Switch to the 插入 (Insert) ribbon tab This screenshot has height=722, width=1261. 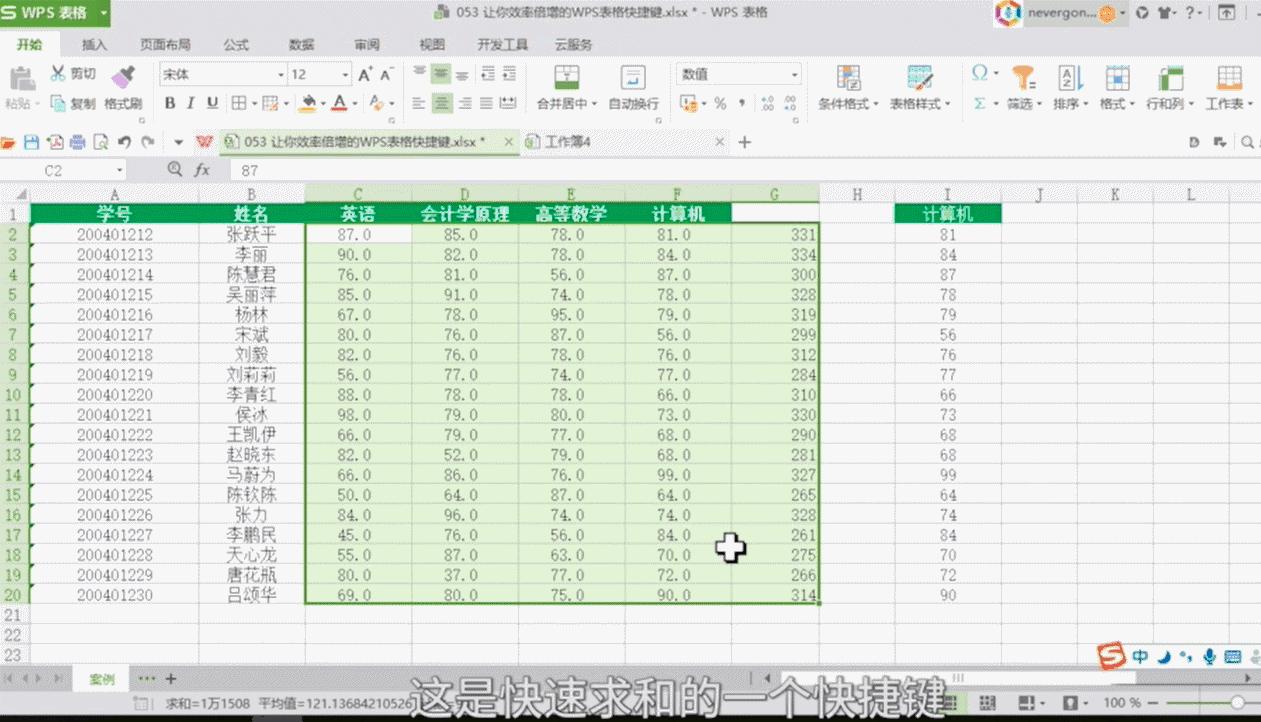[x=94, y=45]
